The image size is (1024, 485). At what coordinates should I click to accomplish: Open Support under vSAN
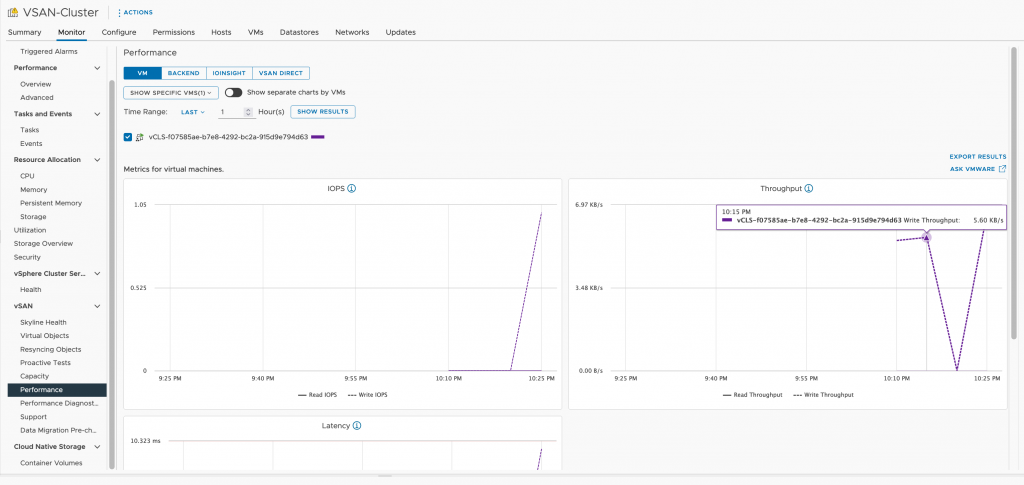33,416
